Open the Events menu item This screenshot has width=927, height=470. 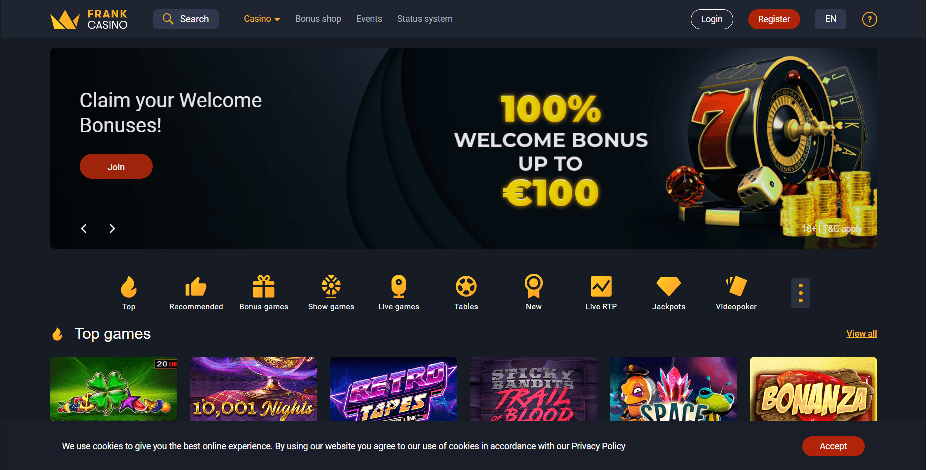[369, 19]
